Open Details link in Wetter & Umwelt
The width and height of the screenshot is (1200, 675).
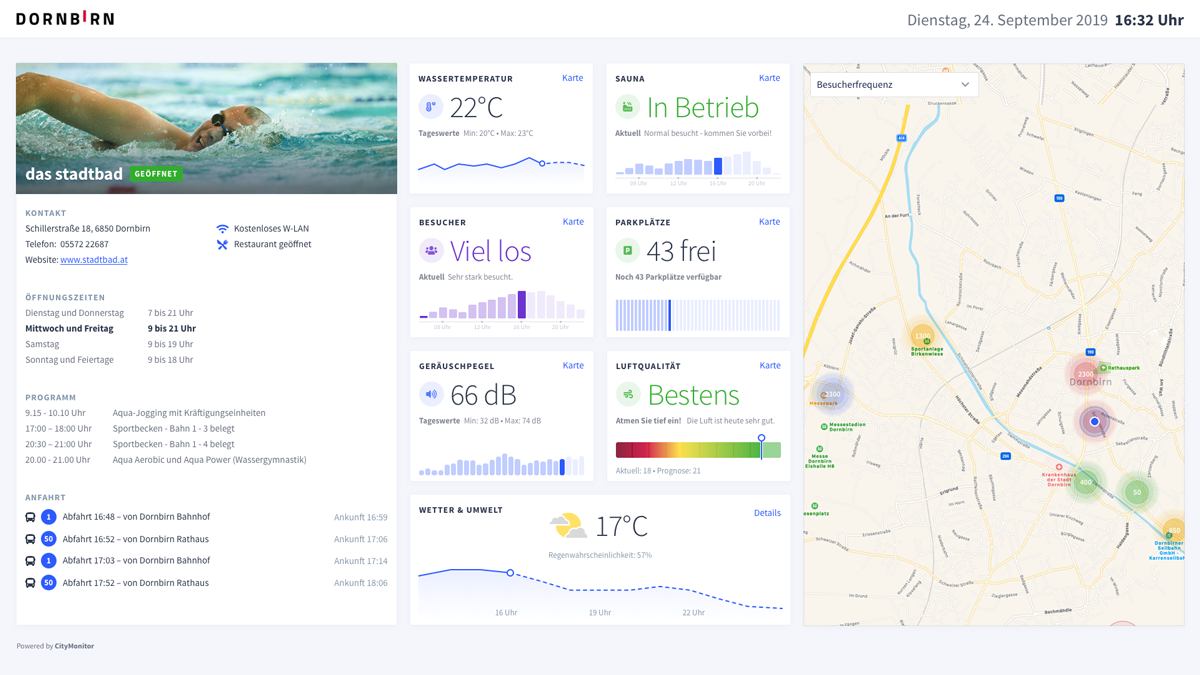click(x=767, y=513)
